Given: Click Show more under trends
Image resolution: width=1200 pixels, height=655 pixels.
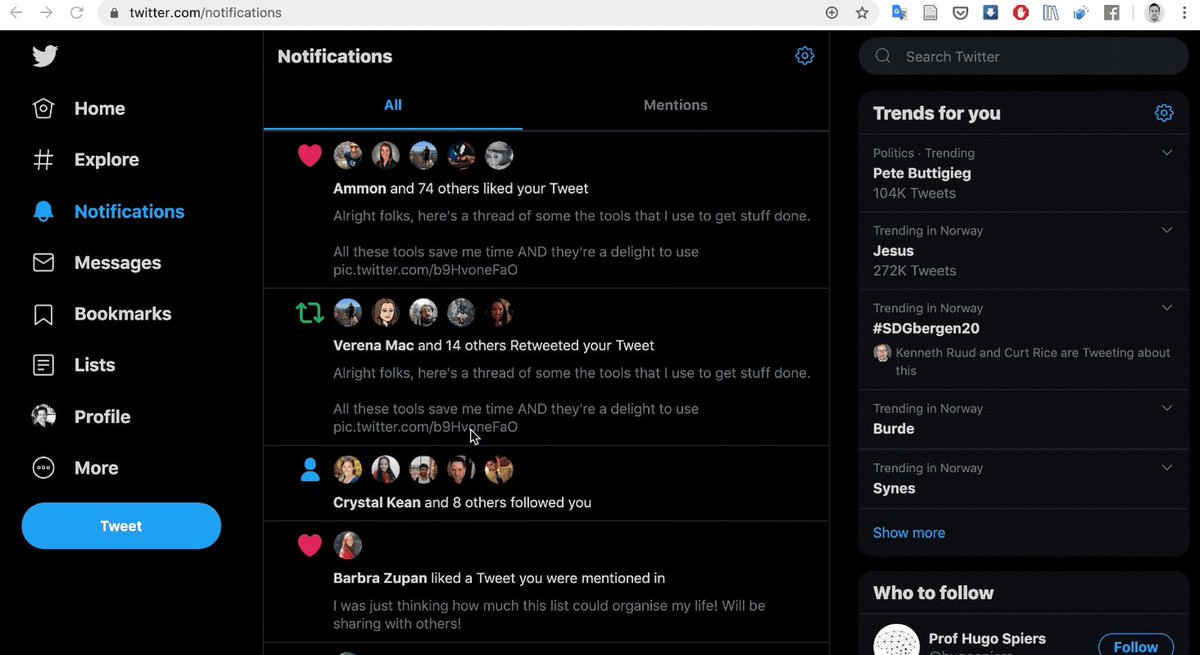Looking at the screenshot, I should pyautogui.click(x=909, y=533).
